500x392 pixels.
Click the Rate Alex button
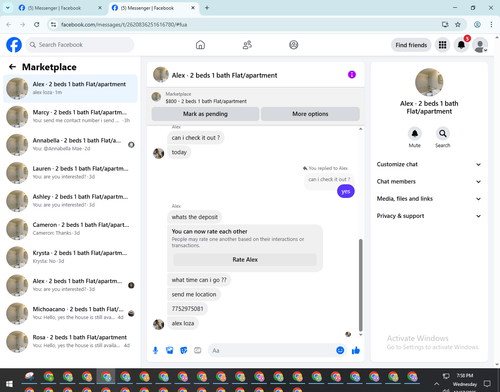click(x=245, y=259)
